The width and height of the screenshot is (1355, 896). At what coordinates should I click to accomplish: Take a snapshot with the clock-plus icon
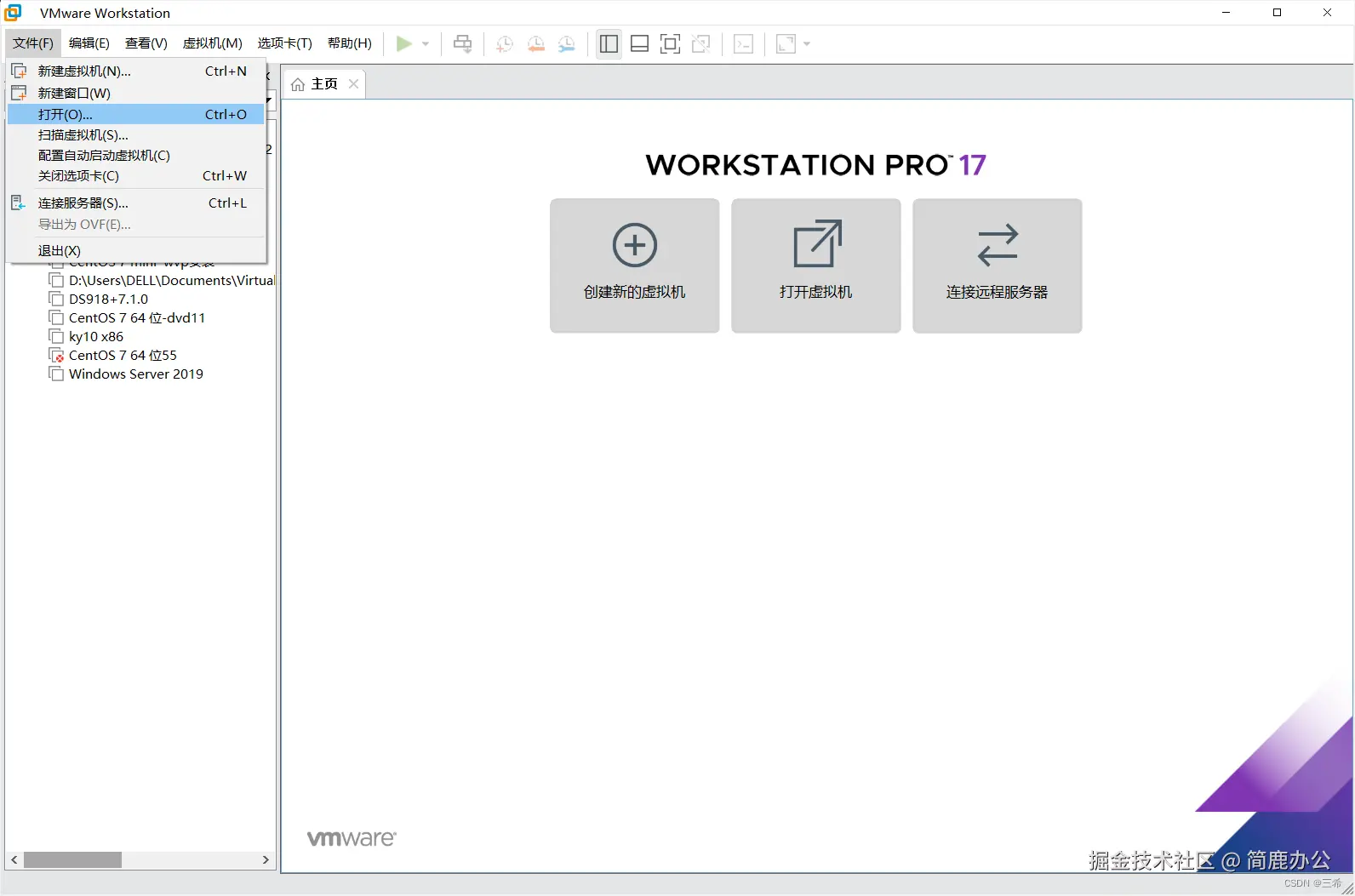click(505, 44)
